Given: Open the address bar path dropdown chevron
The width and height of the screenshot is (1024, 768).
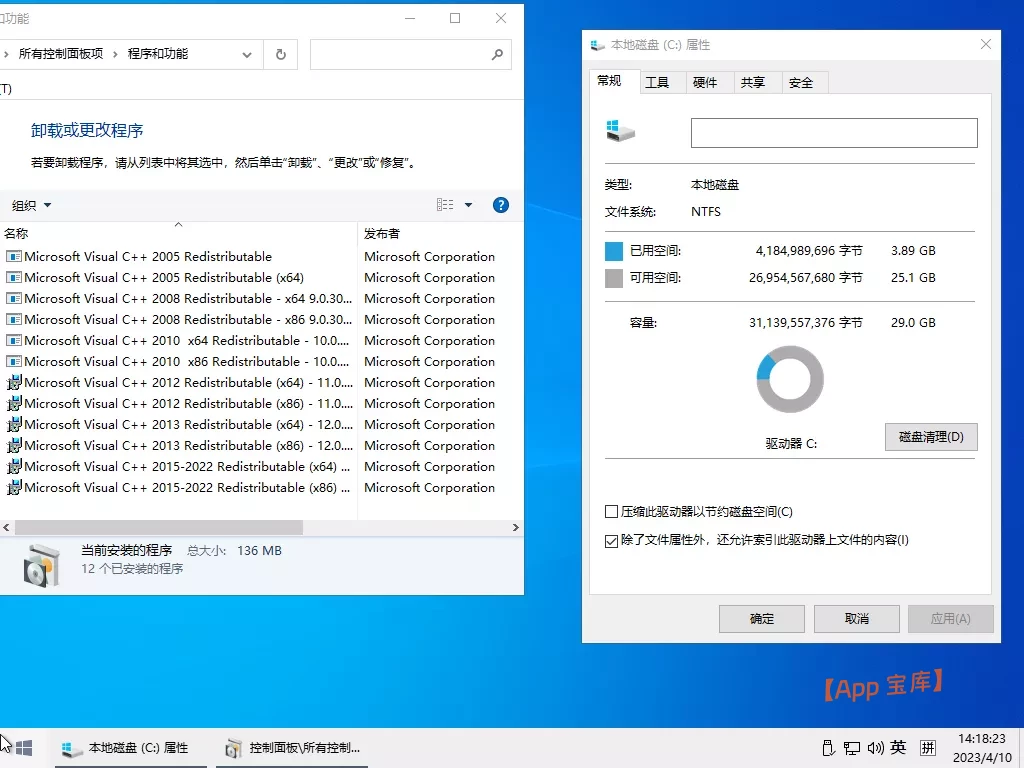Looking at the screenshot, I should (x=246, y=54).
